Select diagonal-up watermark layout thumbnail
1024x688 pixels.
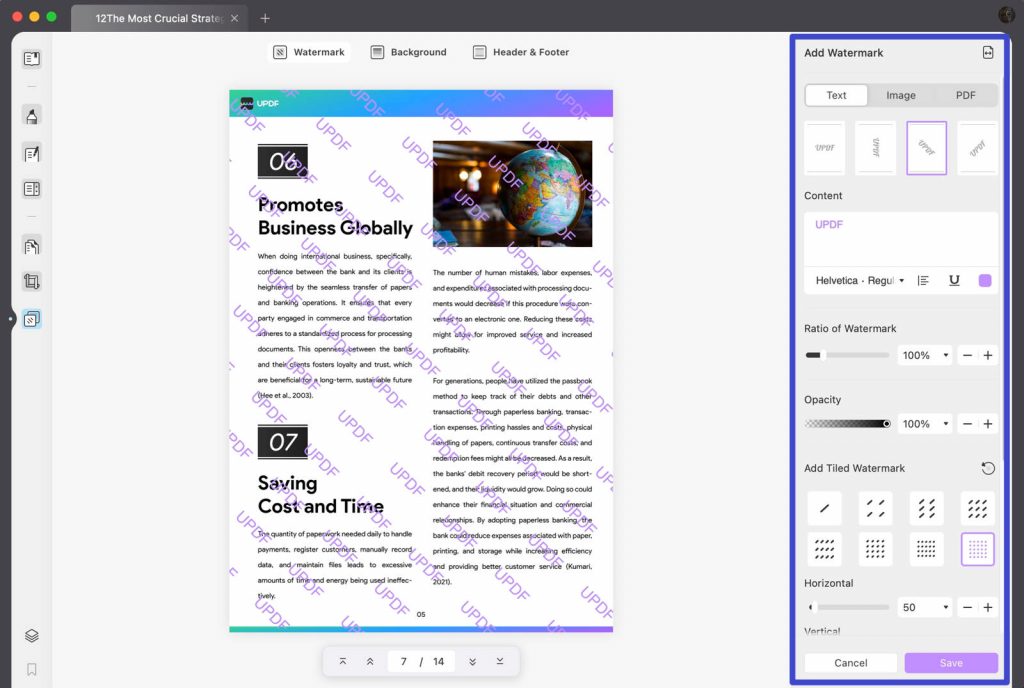coord(977,148)
